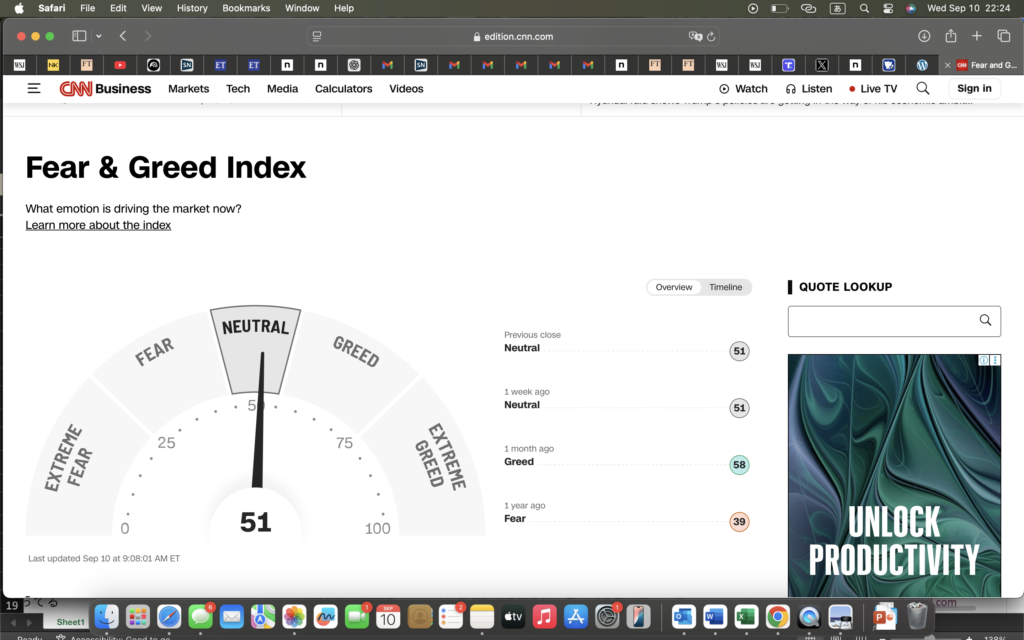
Task: Open the History menu in menu bar
Action: point(192,8)
